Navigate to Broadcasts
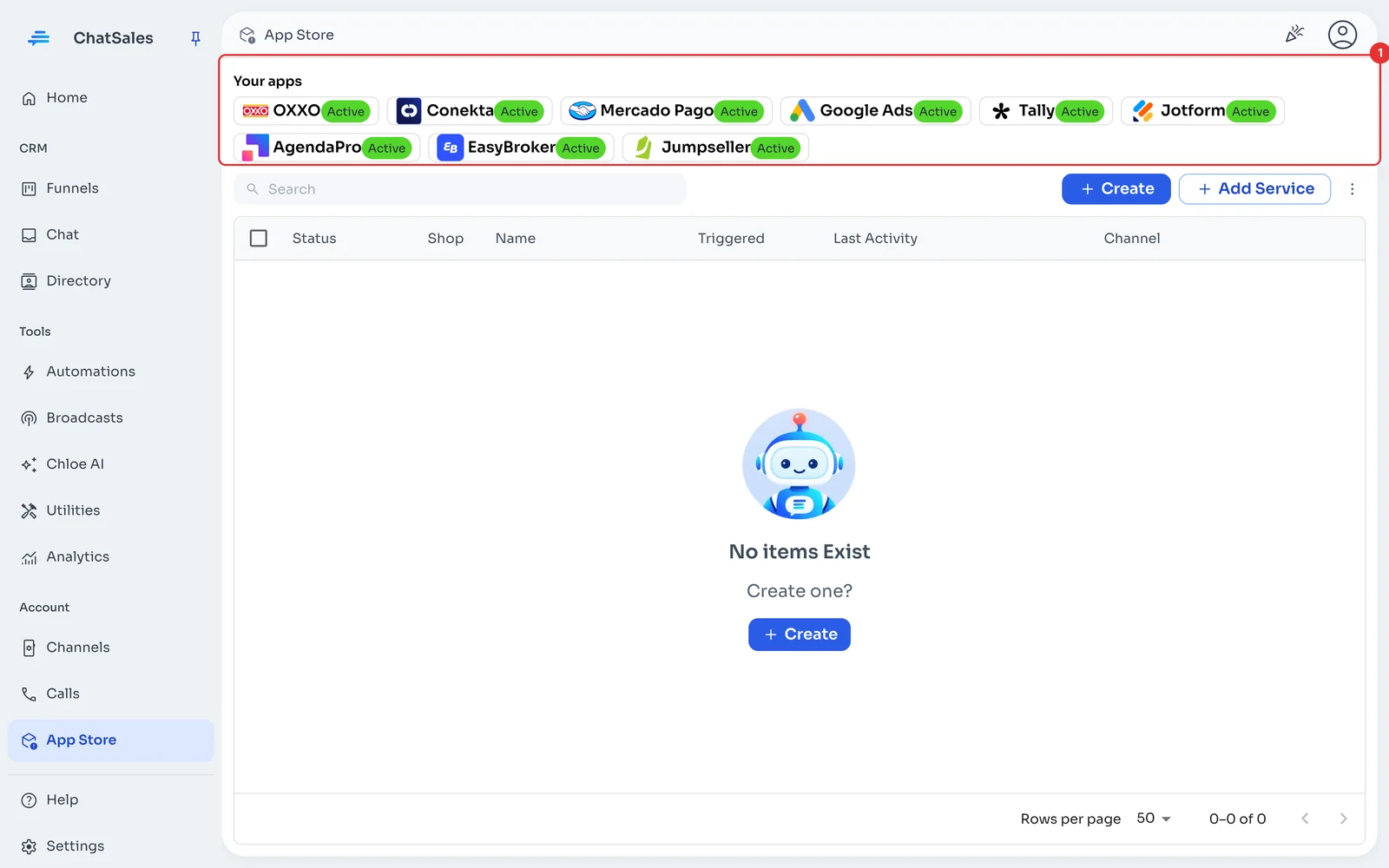 pos(110,418)
